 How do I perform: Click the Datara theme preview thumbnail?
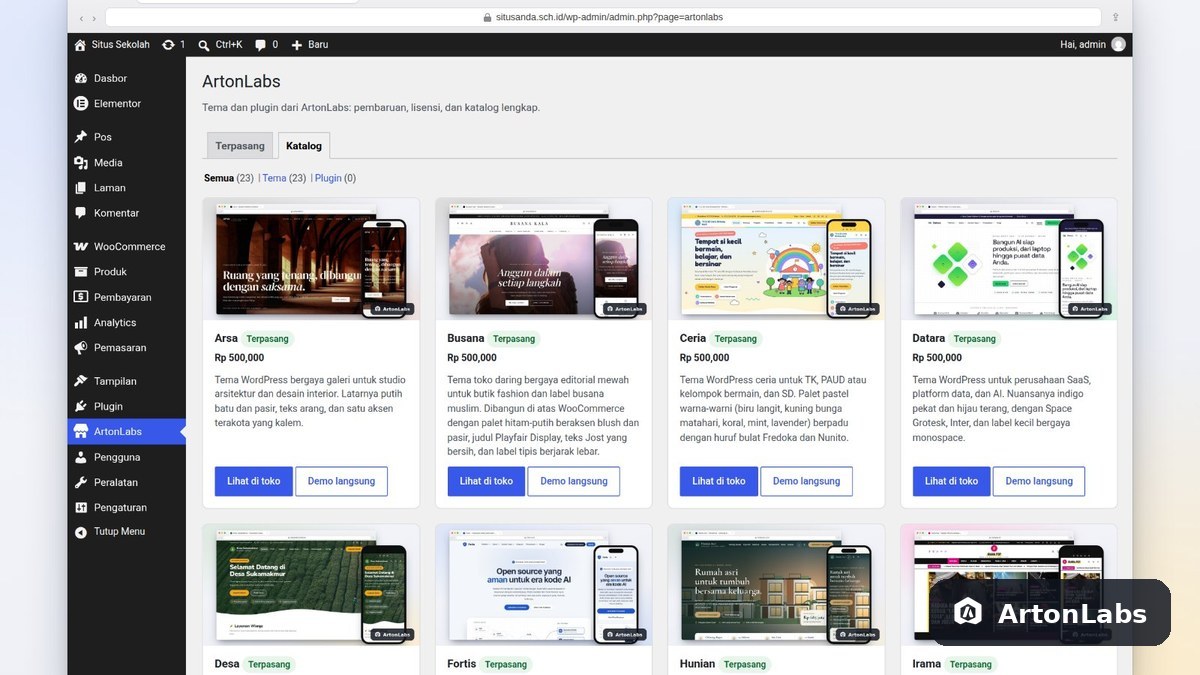[1009, 259]
